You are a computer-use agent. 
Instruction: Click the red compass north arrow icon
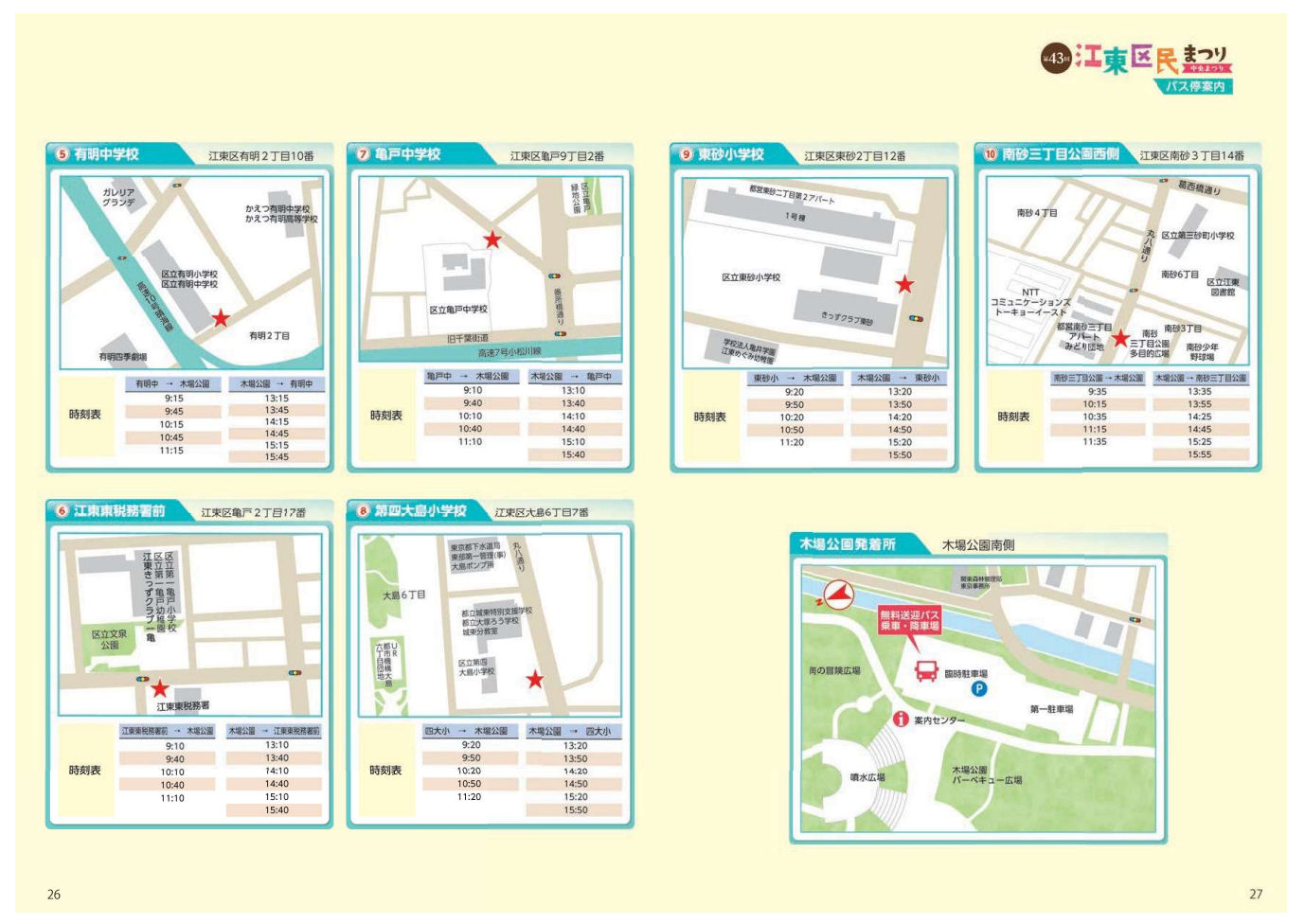click(837, 595)
